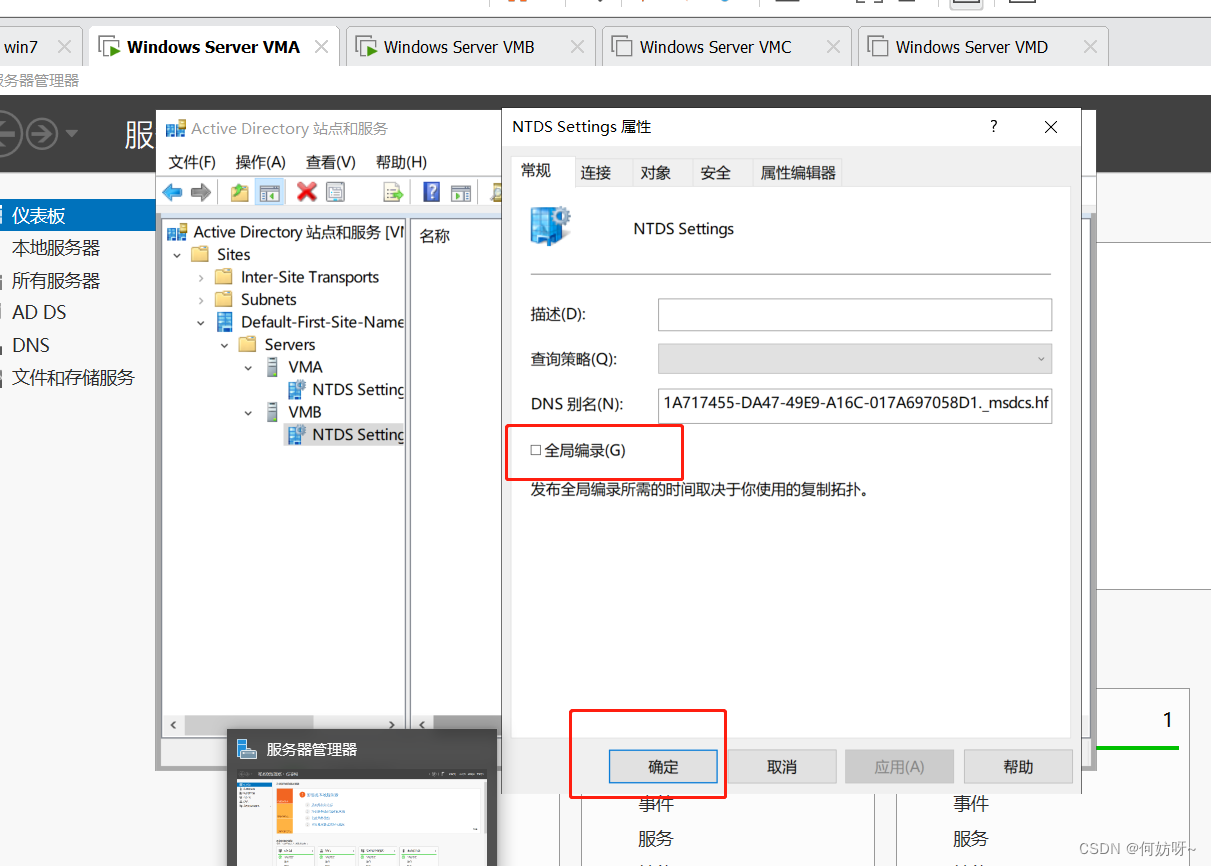Image resolution: width=1211 pixels, height=866 pixels.
Task: Open the 查看(V) menu
Action: (x=331, y=162)
